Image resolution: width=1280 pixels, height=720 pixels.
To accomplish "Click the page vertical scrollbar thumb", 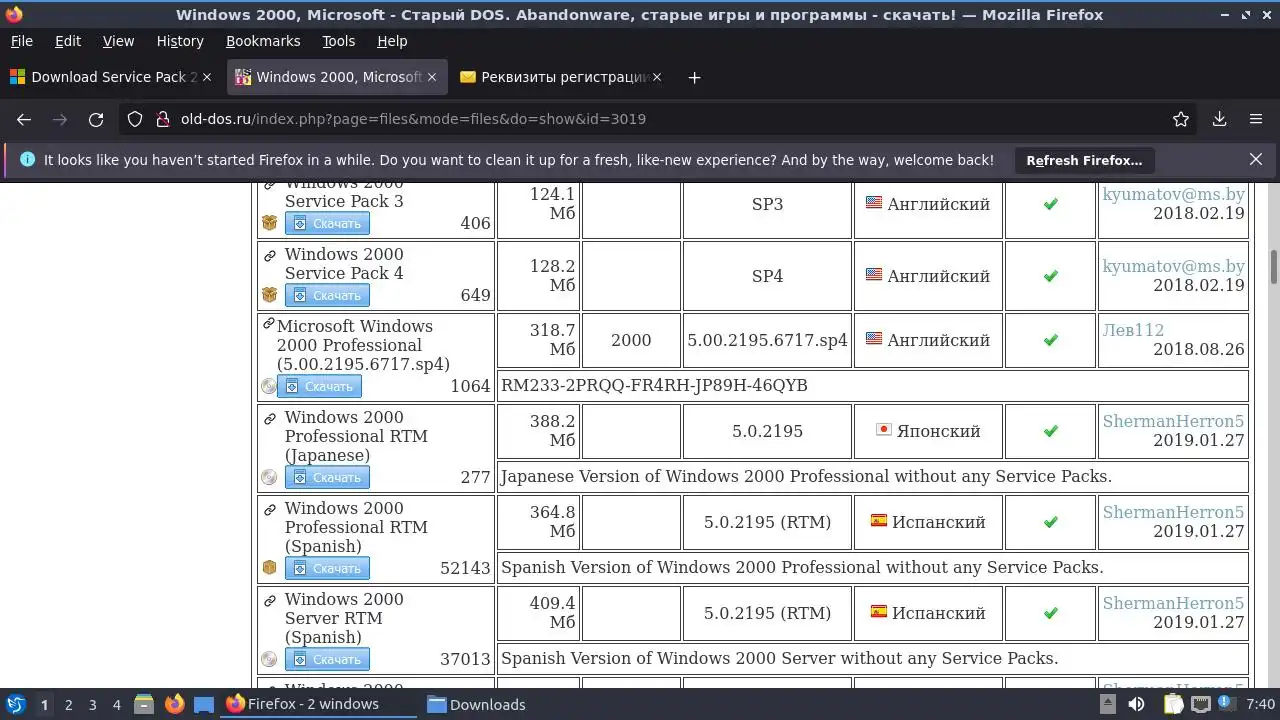I will 1274,266.
